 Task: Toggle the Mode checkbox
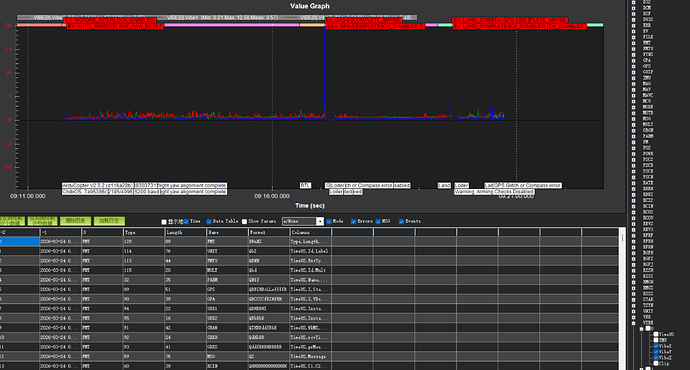point(329,221)
